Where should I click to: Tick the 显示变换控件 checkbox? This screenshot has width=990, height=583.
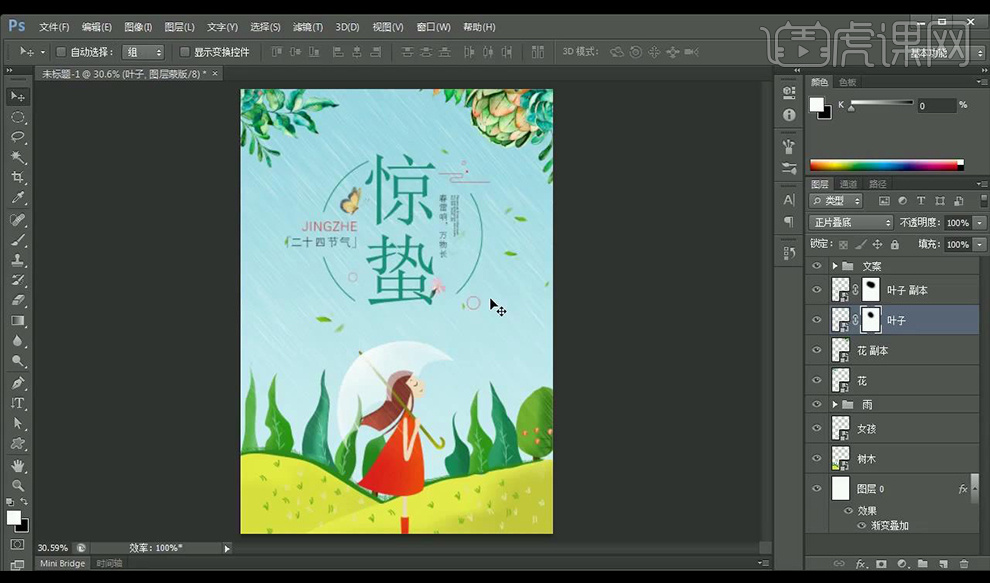click(x=185, y=52)
